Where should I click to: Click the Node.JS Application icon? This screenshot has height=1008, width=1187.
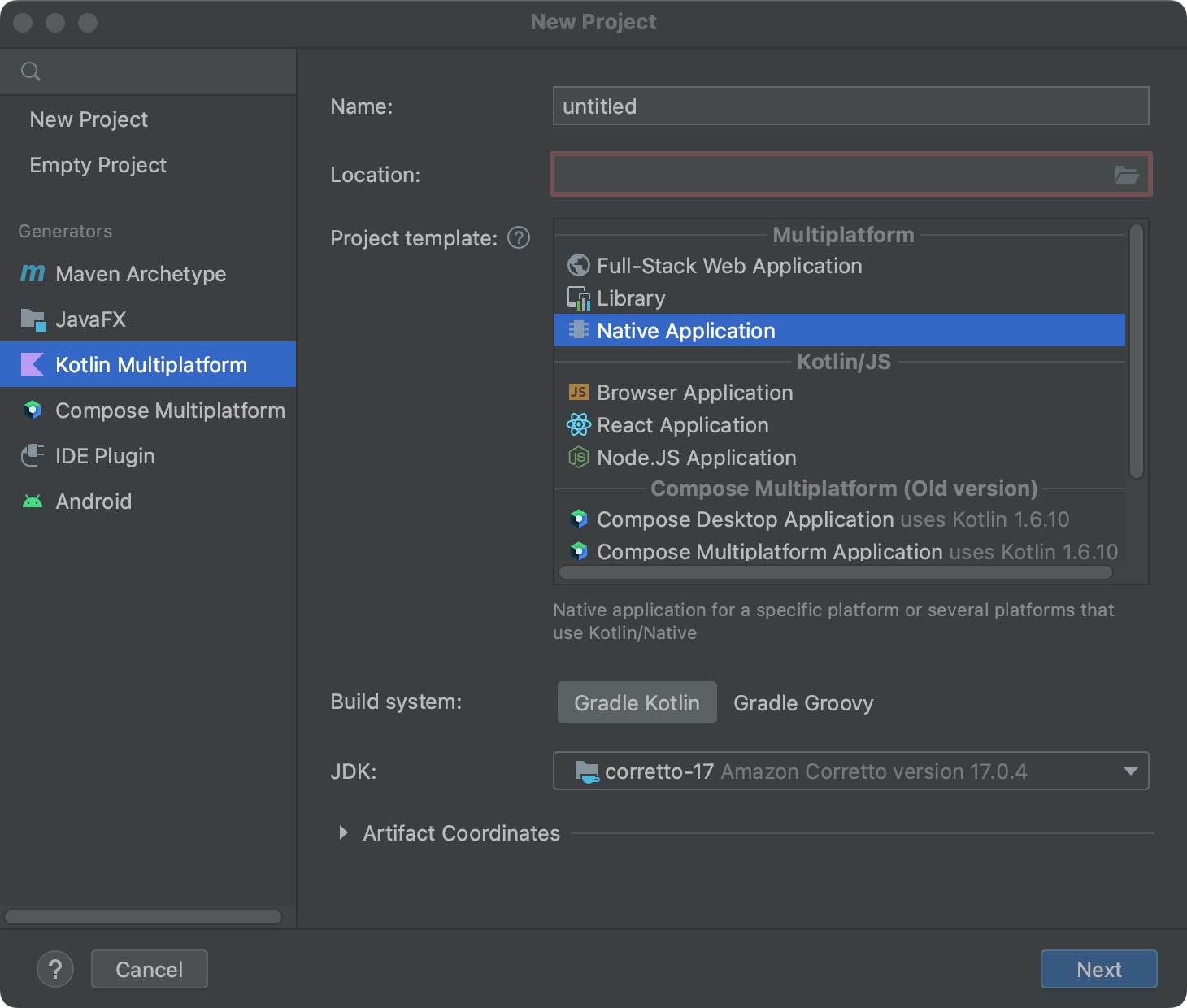coord(579,458)
